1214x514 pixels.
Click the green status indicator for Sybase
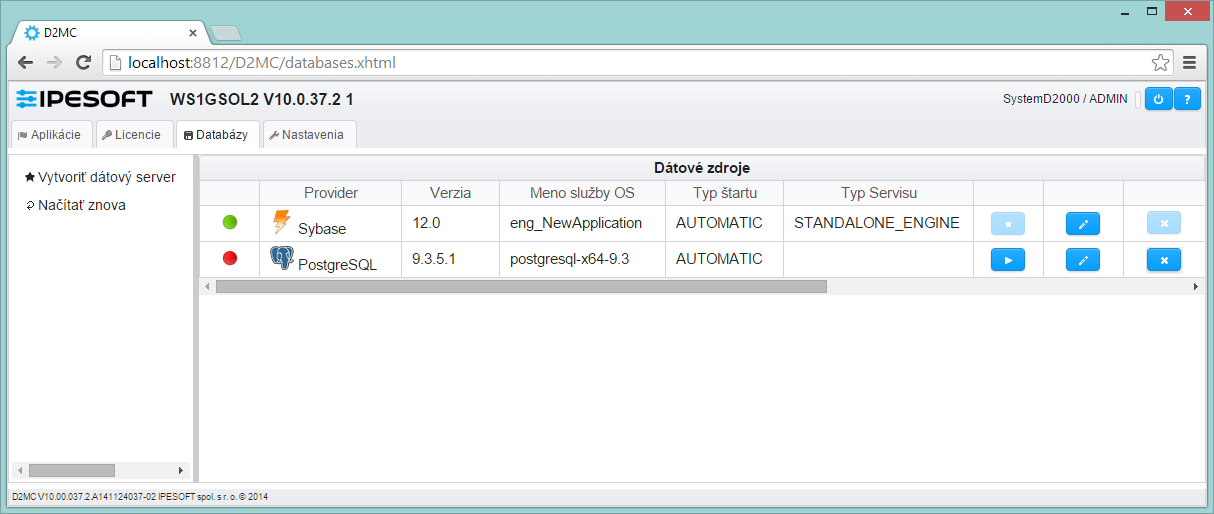(230, 223)
